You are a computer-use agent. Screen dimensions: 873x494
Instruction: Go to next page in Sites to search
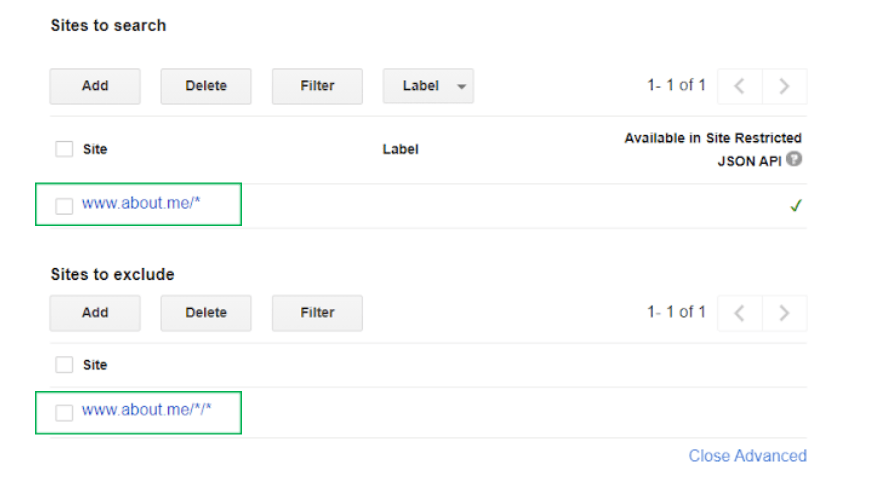tap(784, 86)
